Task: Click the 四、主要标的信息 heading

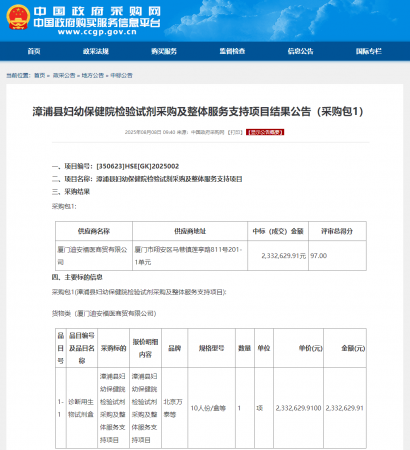Action: point(77,277)
